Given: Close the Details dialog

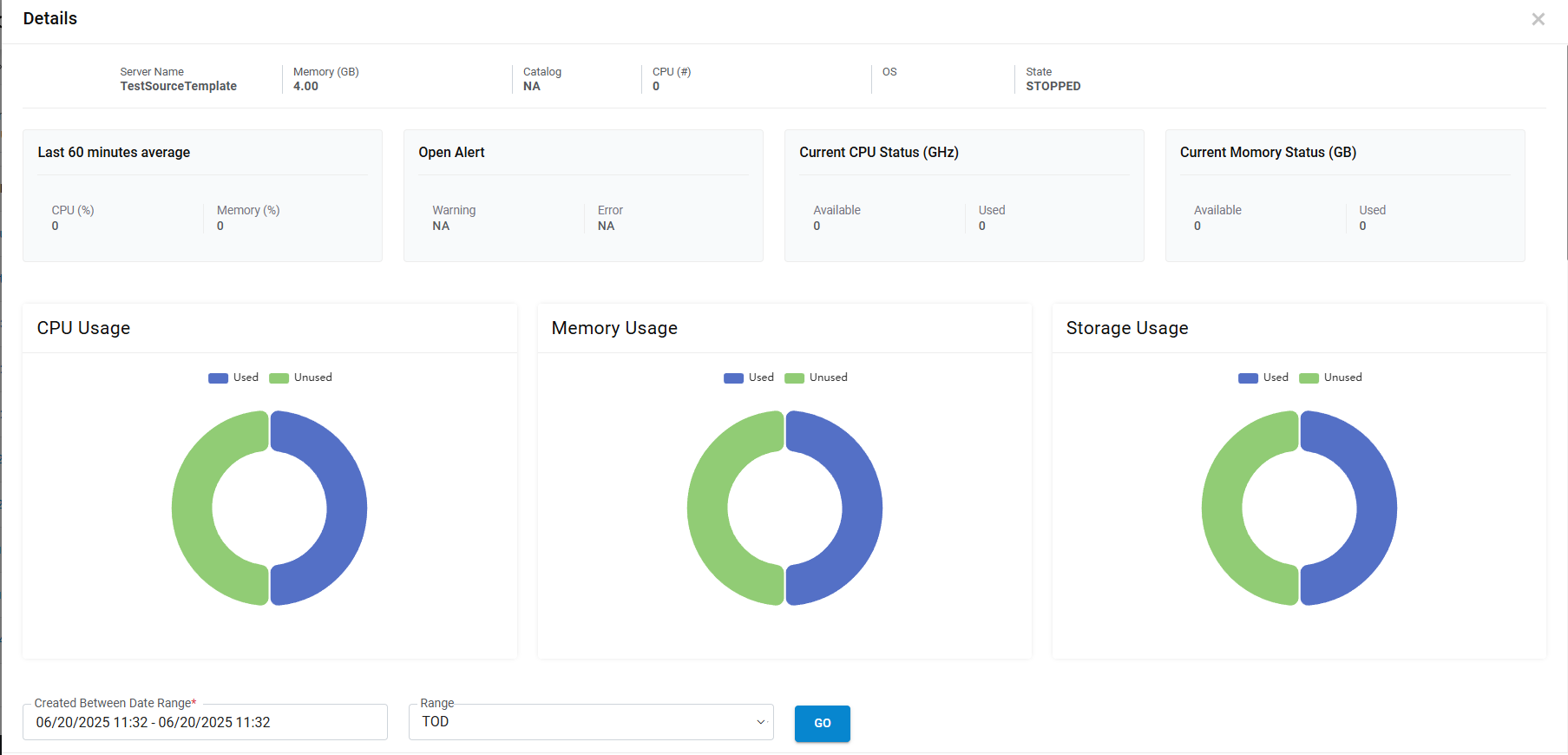Looking at the screenshot, I should point(1538,19).
